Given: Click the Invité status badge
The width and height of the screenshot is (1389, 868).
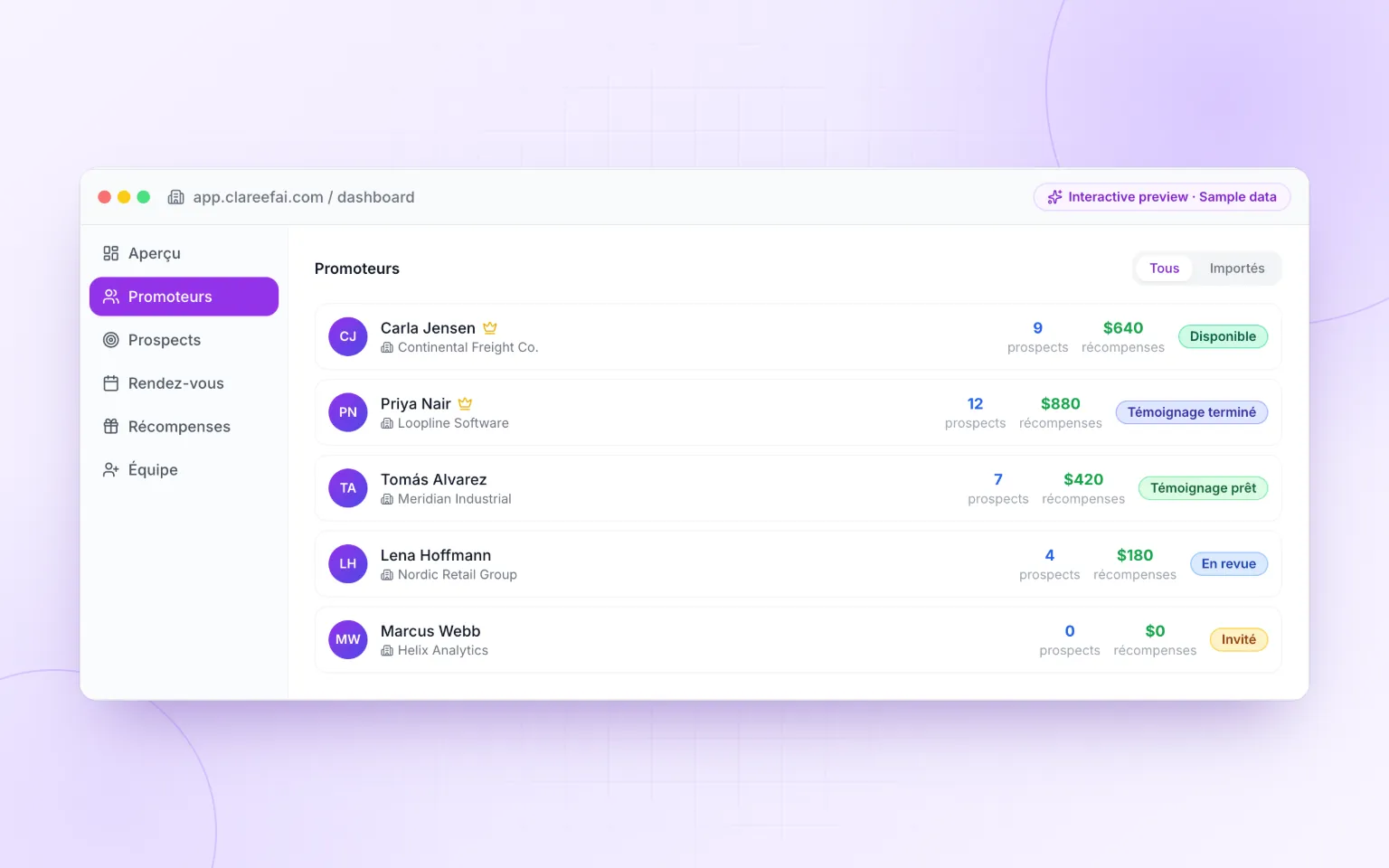Looking at the screenshot, I should click(1239, 640).
